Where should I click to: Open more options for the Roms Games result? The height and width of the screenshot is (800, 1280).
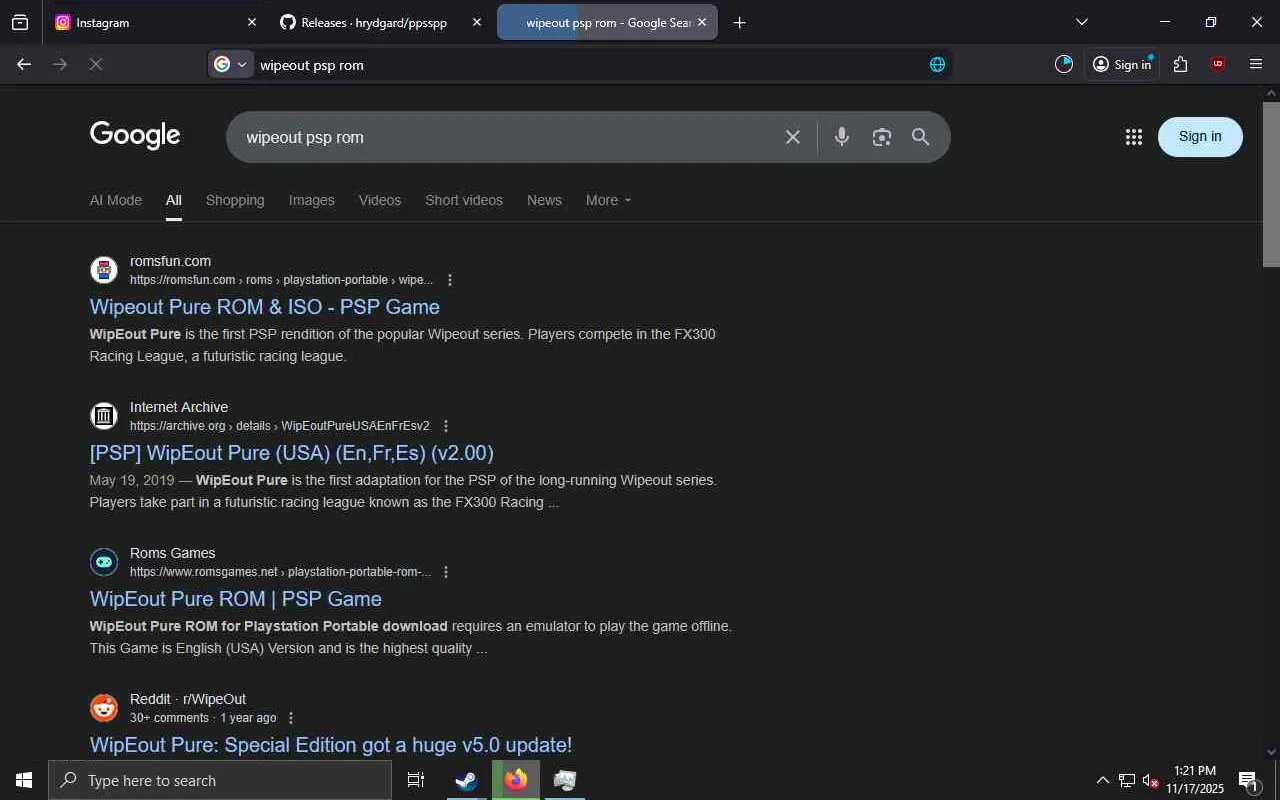(x=446, y=572)
